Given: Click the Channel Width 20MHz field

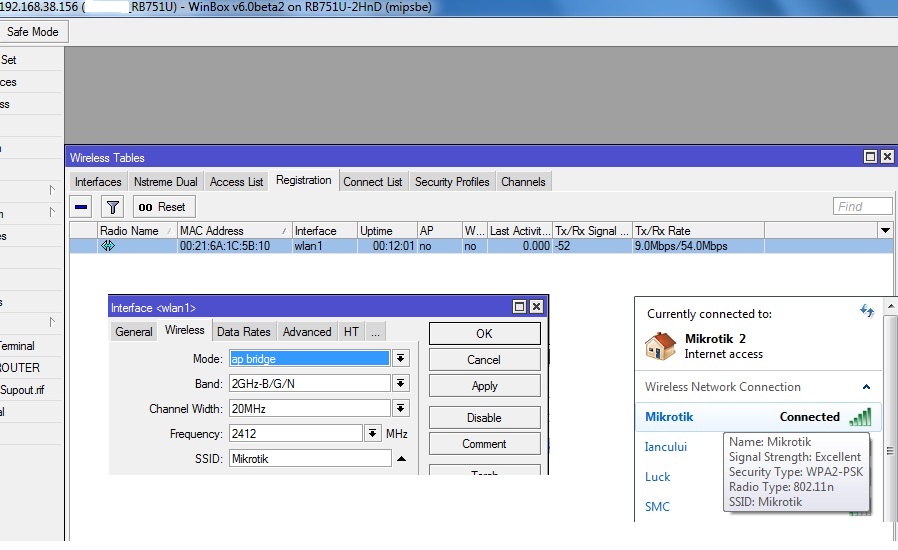Looking at the screenshot, I should 310,408.
